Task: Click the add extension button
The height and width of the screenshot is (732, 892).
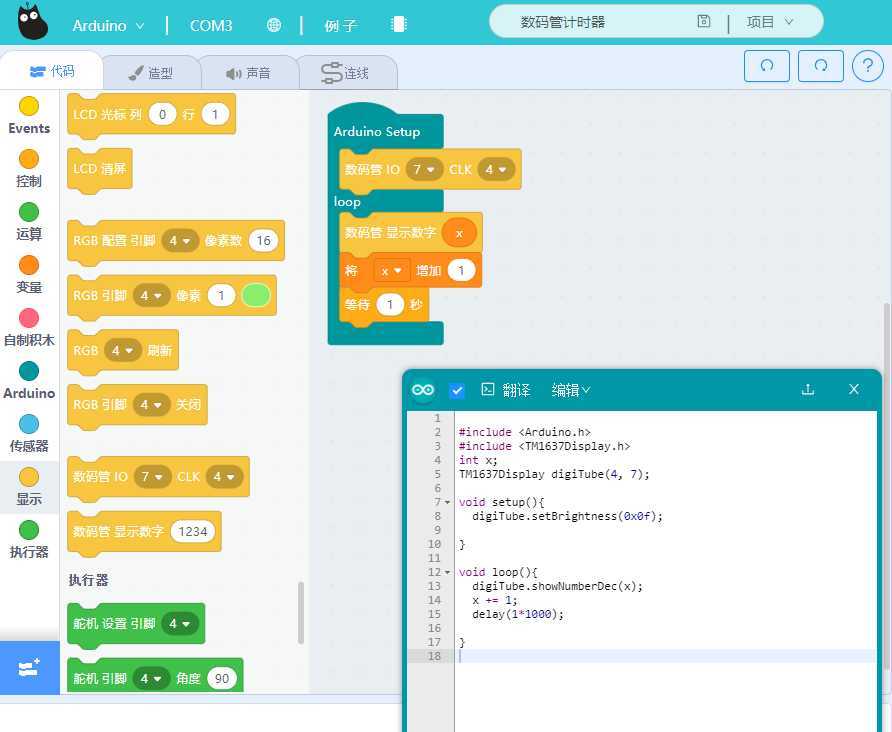Action: tap(30, 668)
